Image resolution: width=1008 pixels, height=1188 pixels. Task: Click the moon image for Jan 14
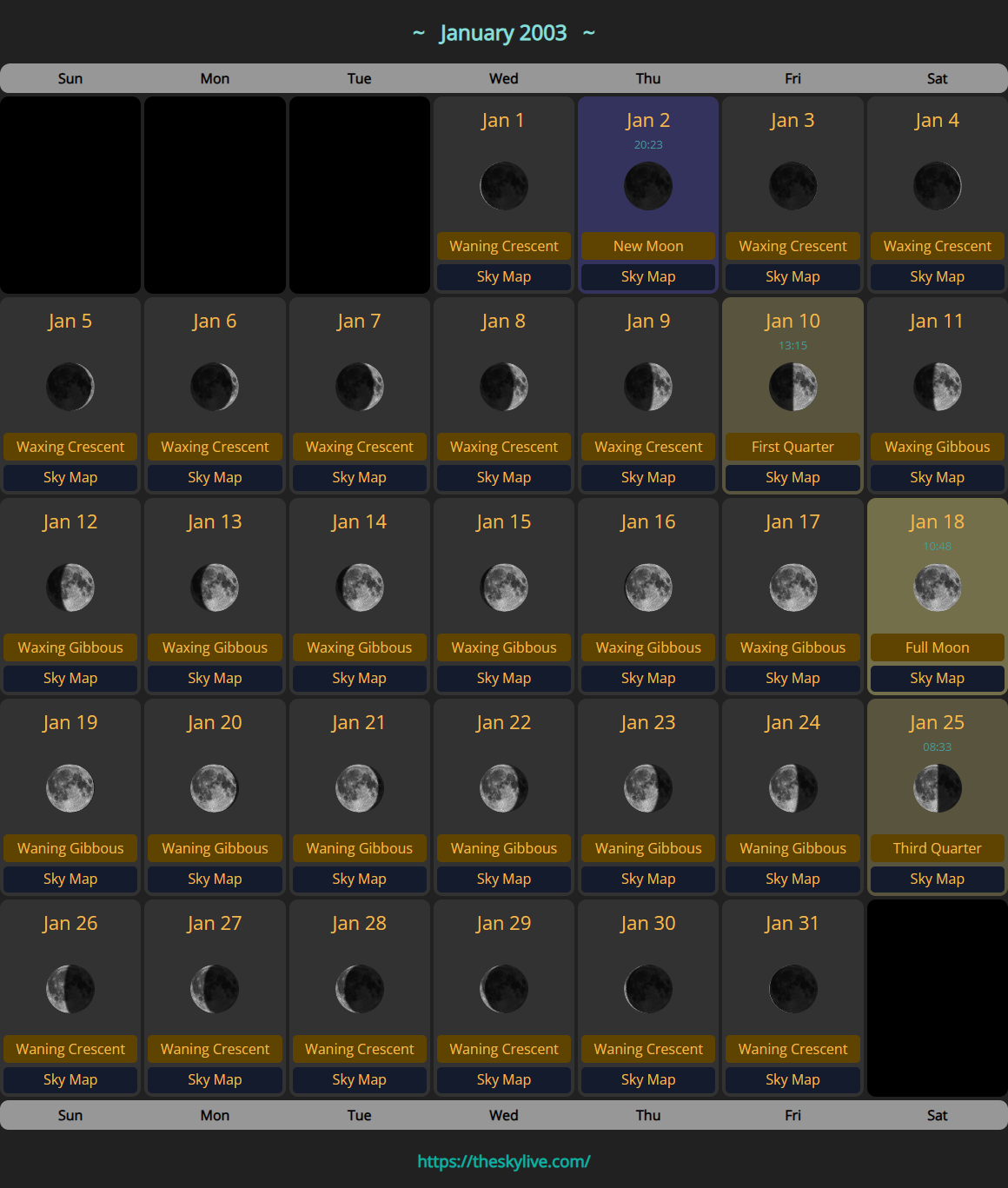359,587
